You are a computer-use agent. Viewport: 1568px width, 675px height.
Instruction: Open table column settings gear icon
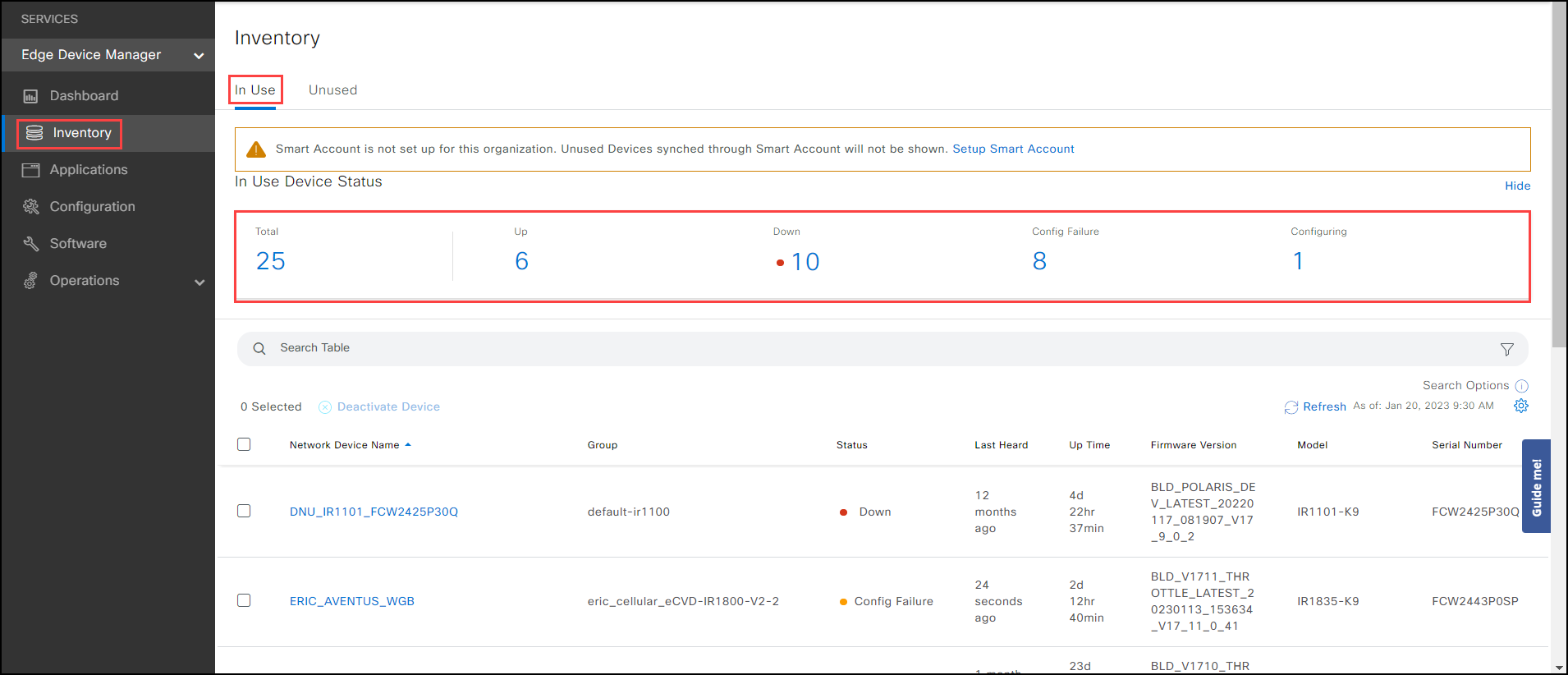point(1521,406)
